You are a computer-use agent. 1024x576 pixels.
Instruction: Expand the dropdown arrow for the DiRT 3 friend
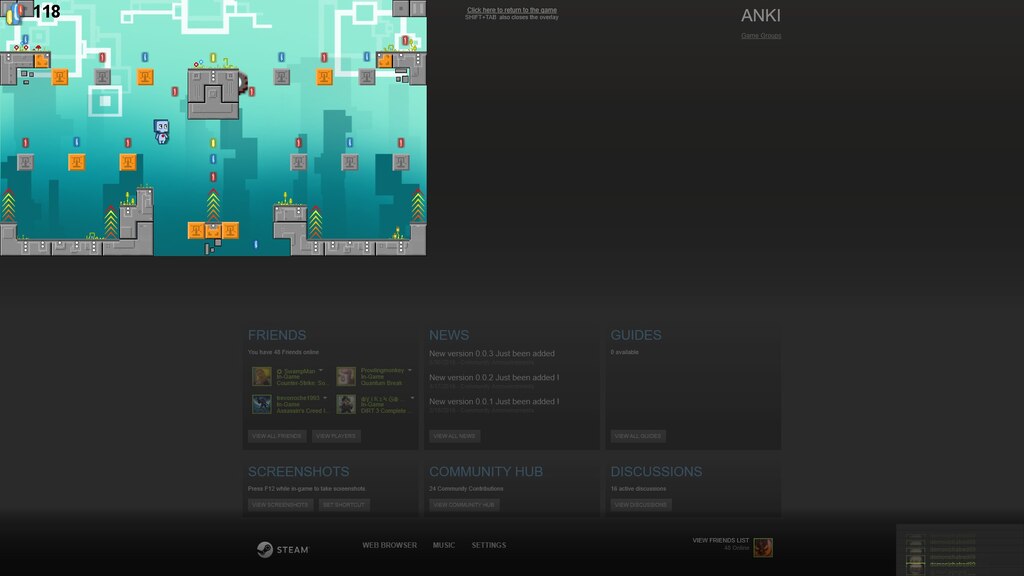[x=410, y=398]
